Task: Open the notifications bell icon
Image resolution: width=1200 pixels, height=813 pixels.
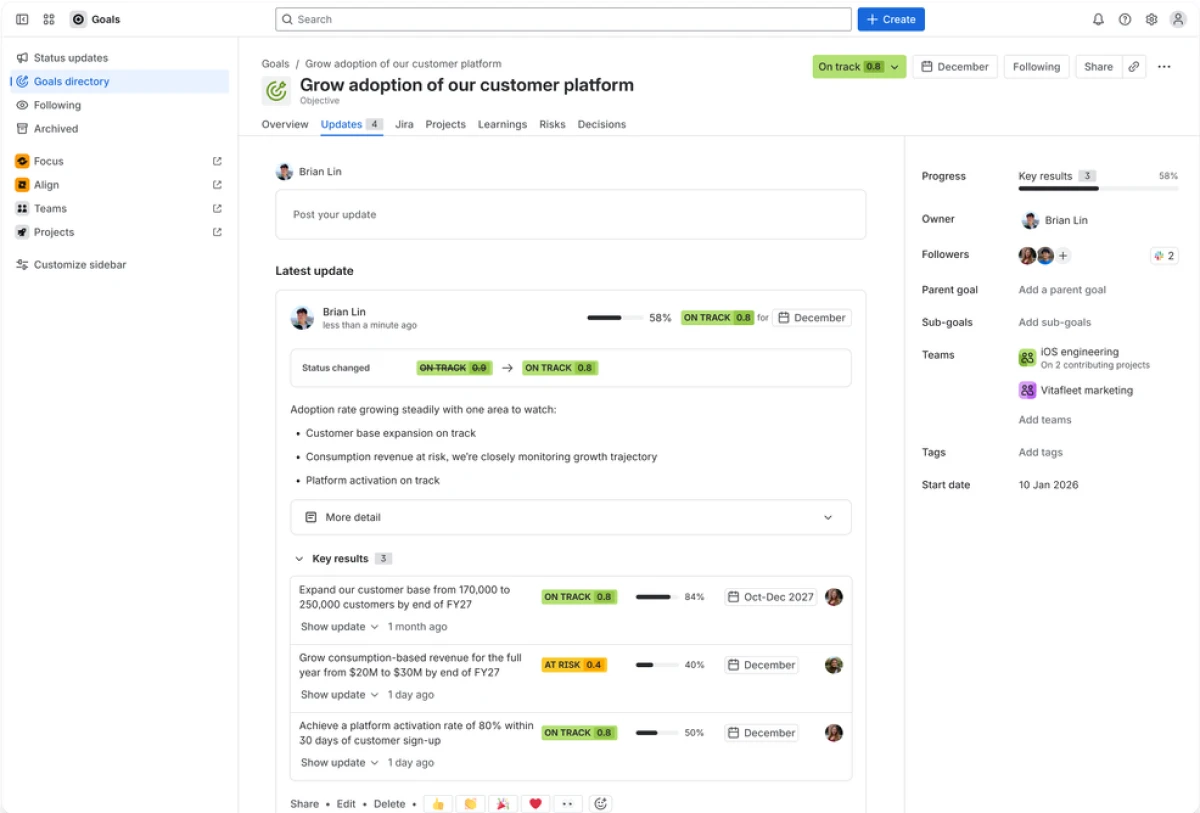Action: 1098,19
